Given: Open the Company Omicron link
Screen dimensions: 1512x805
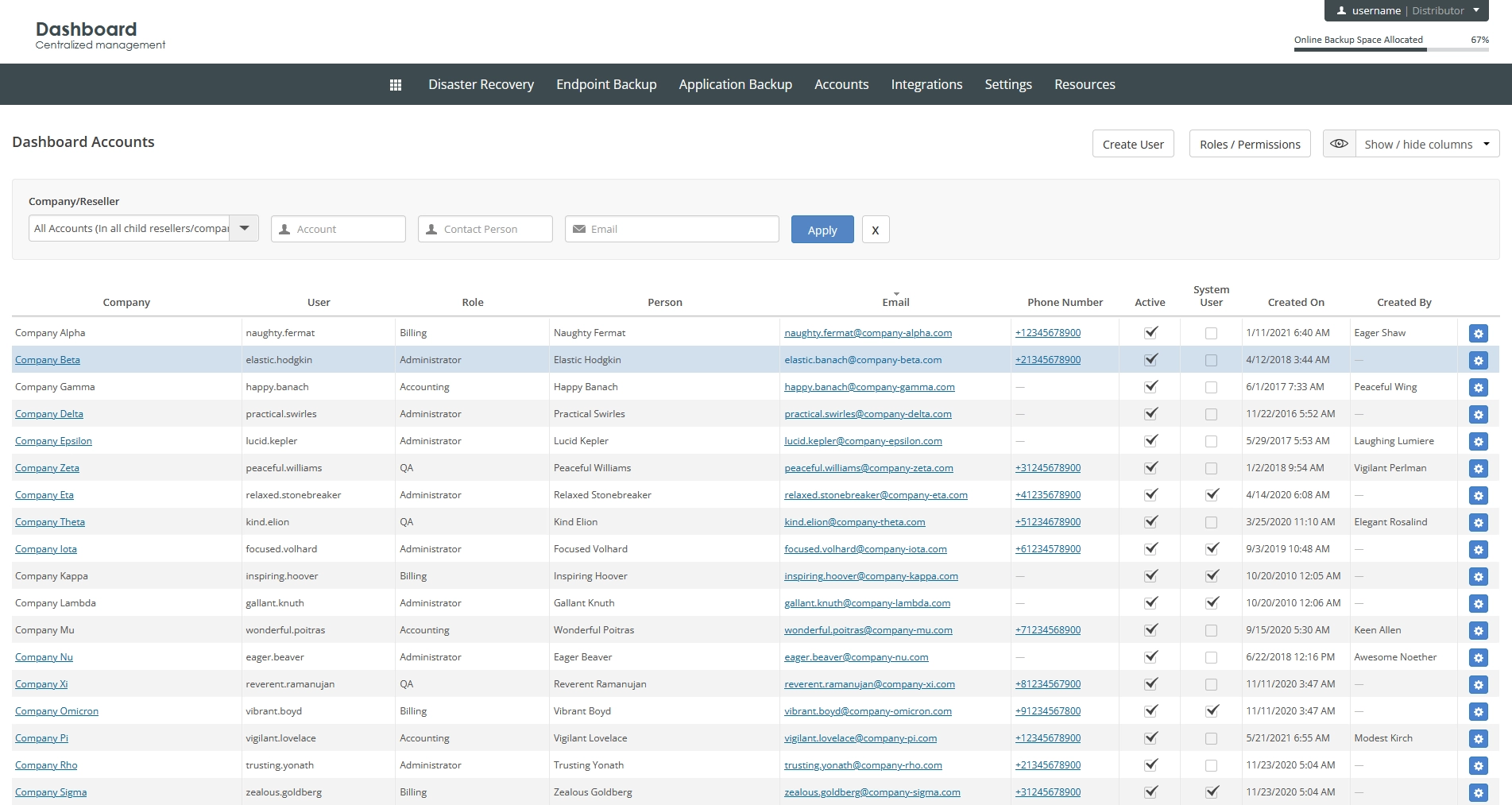Looking at the screenshot, I should coord(56,711).
